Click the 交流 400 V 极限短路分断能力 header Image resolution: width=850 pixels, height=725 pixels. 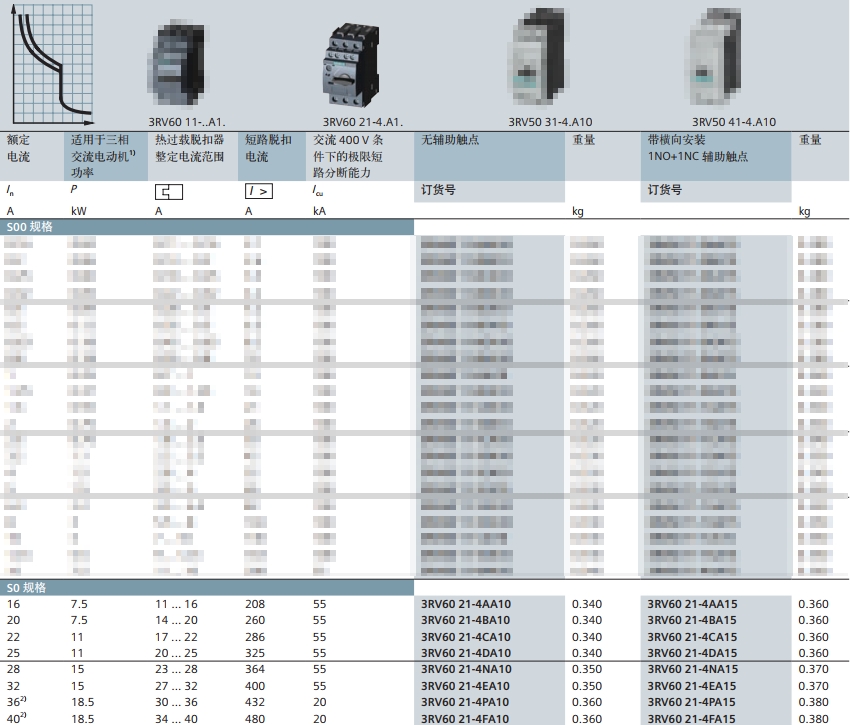coord(348,156)
